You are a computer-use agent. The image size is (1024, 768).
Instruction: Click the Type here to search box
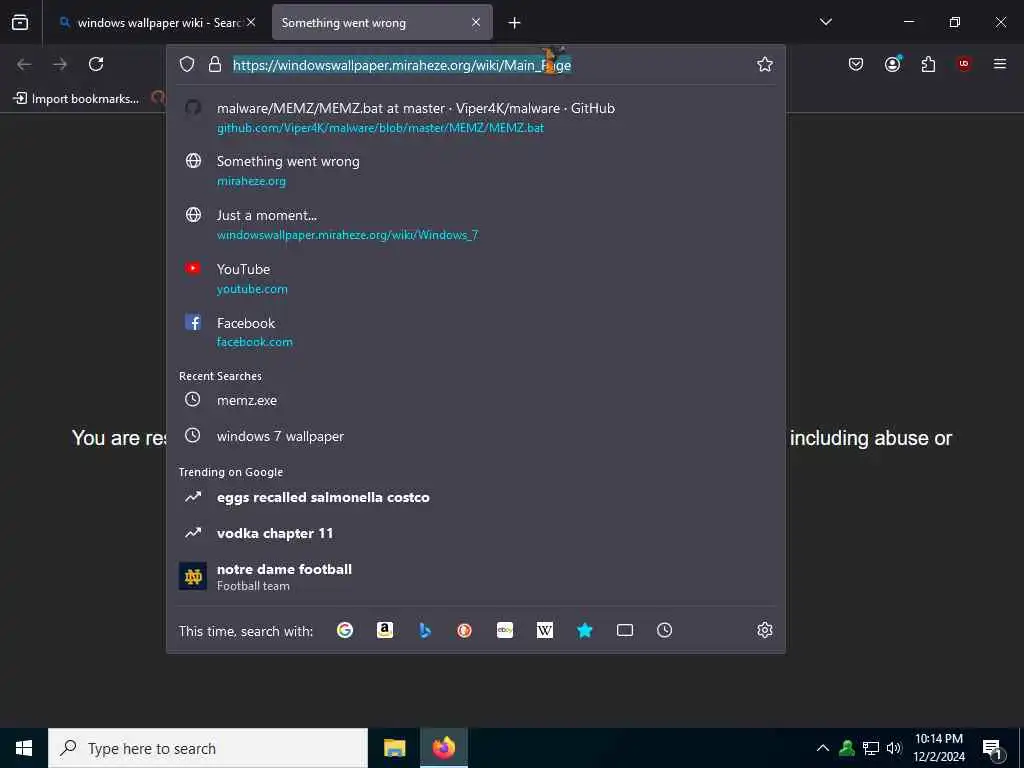pyautogui.click(x=208, y=748)
